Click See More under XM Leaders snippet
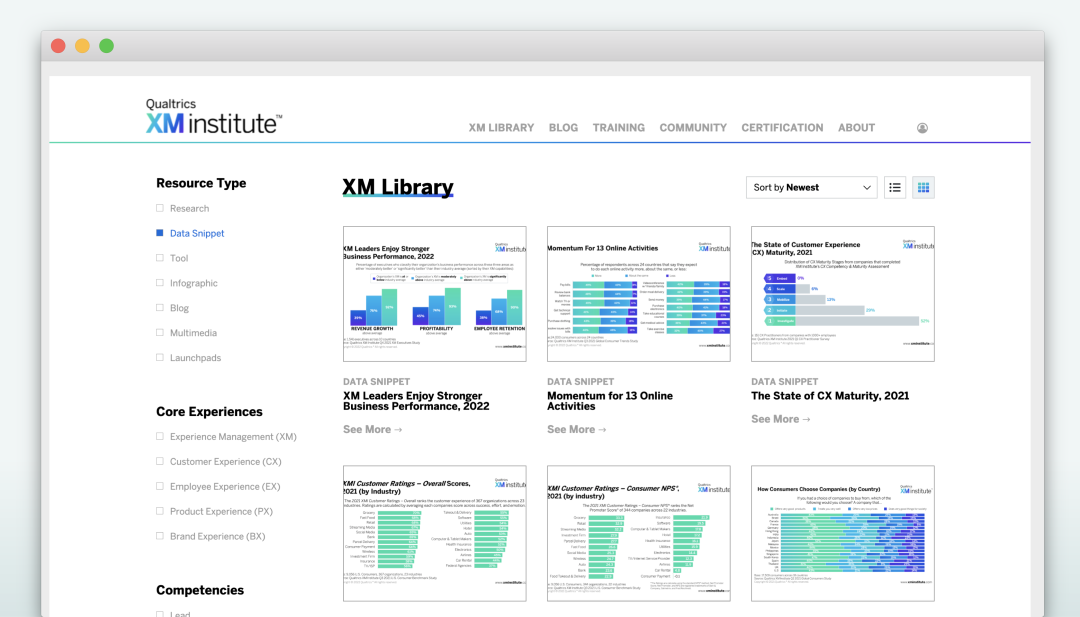The width and height of the screenshot is (1080, 617). click(373, 430)
